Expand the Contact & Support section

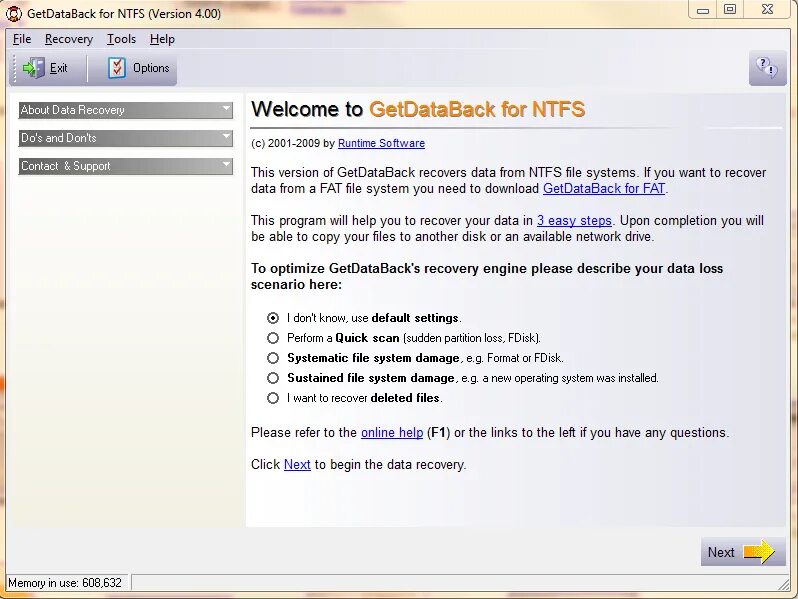(x=126, y=166)
